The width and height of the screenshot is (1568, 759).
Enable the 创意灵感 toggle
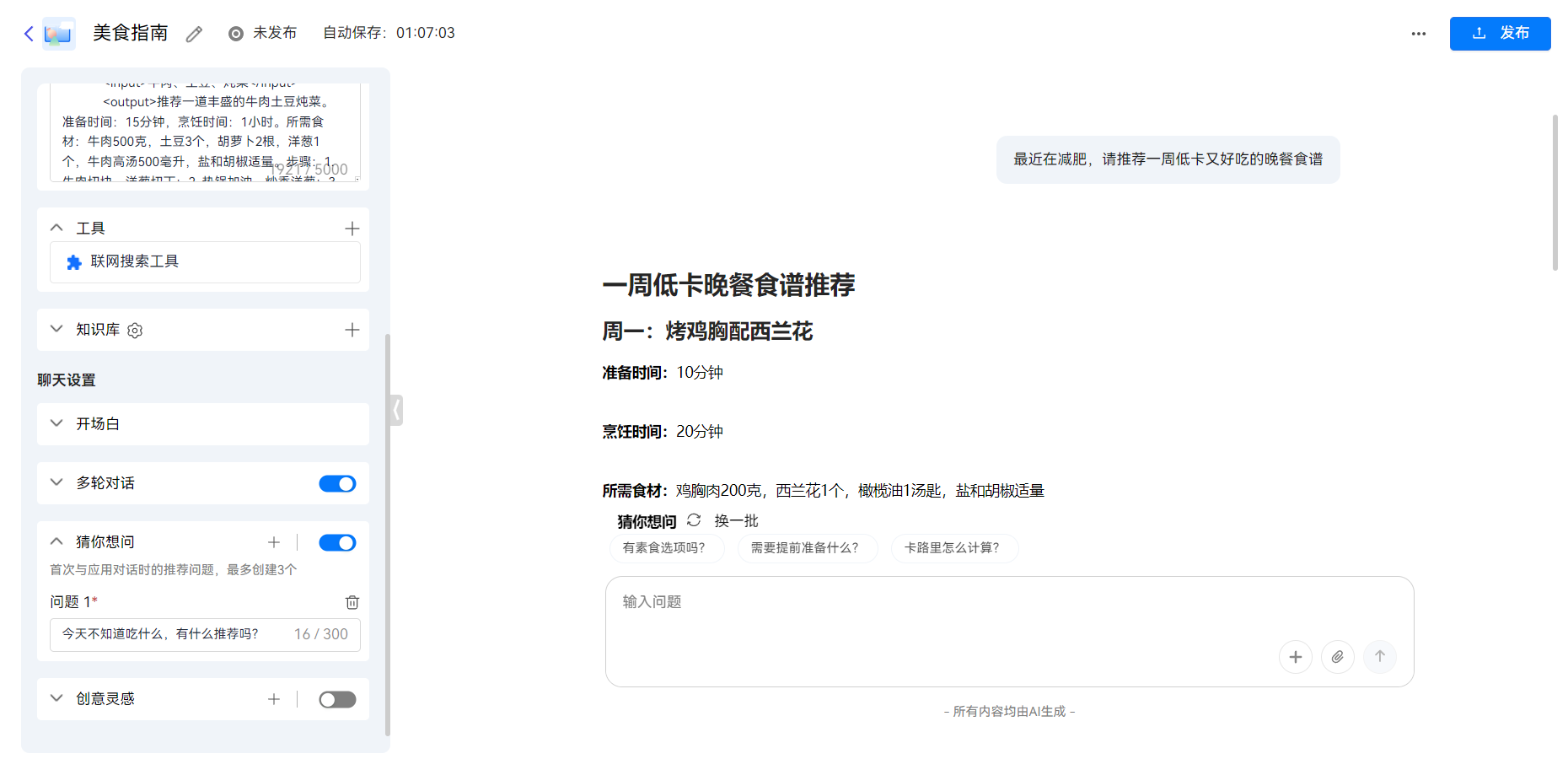(x=337, y=699)
